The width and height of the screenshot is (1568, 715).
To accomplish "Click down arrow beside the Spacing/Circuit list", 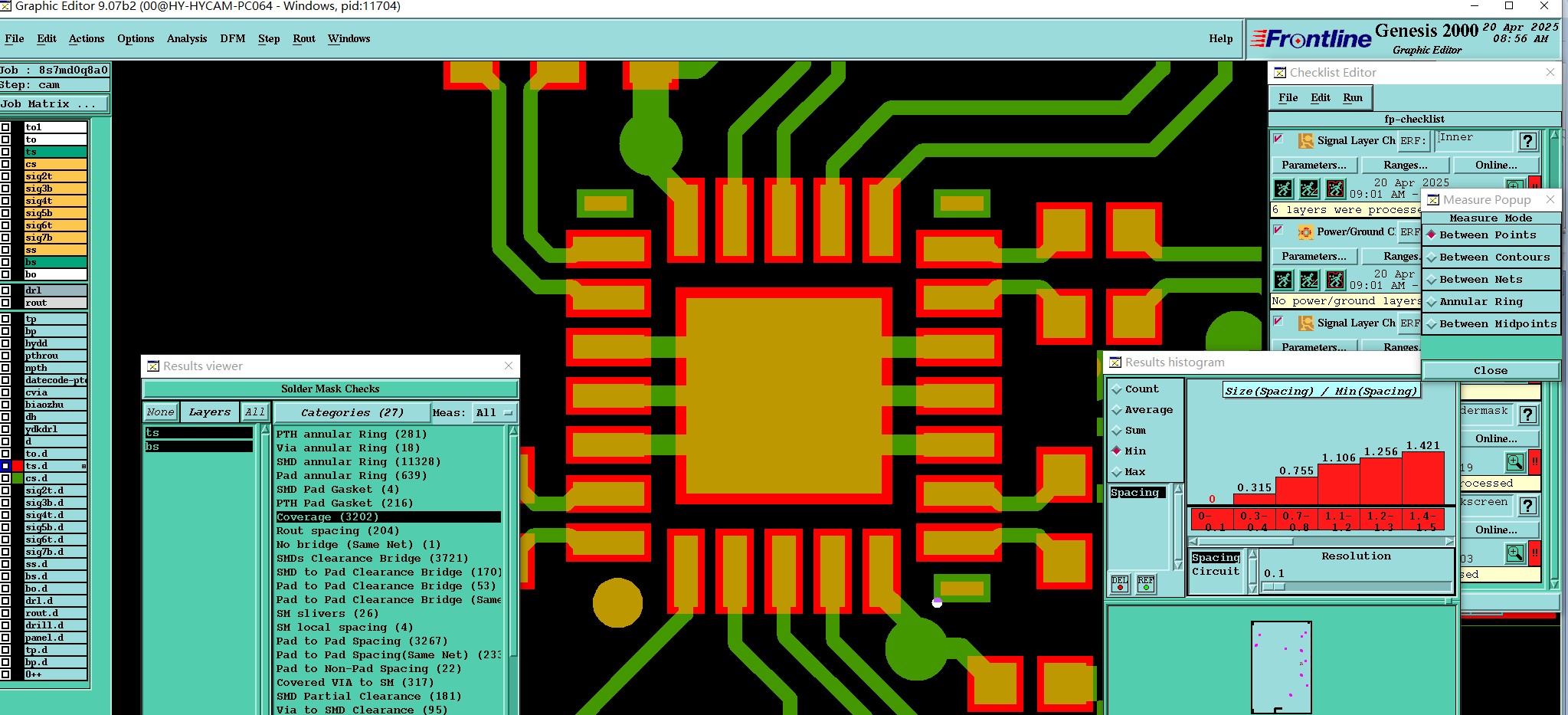I will click(x=1252, y=589).
